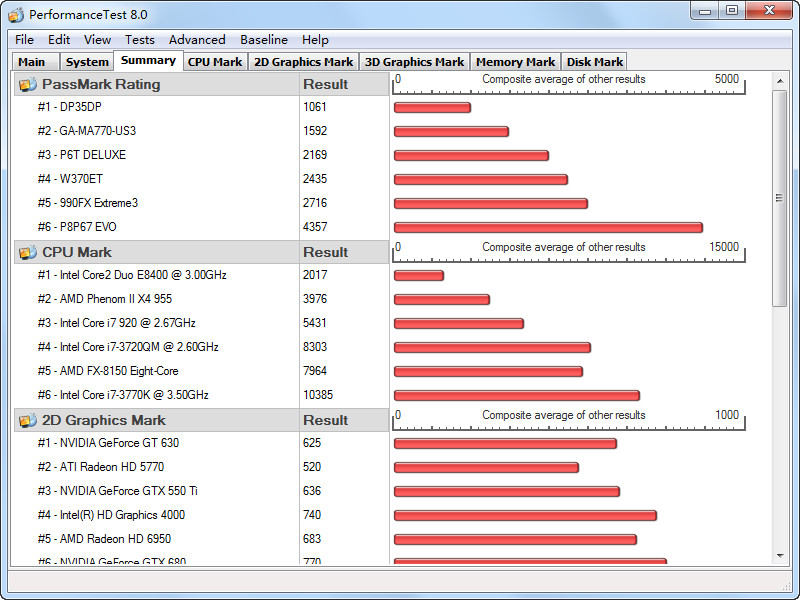This screenshot has height=600, width=800.
Task: Open the Help menu
Action: (x=315, y=40)
